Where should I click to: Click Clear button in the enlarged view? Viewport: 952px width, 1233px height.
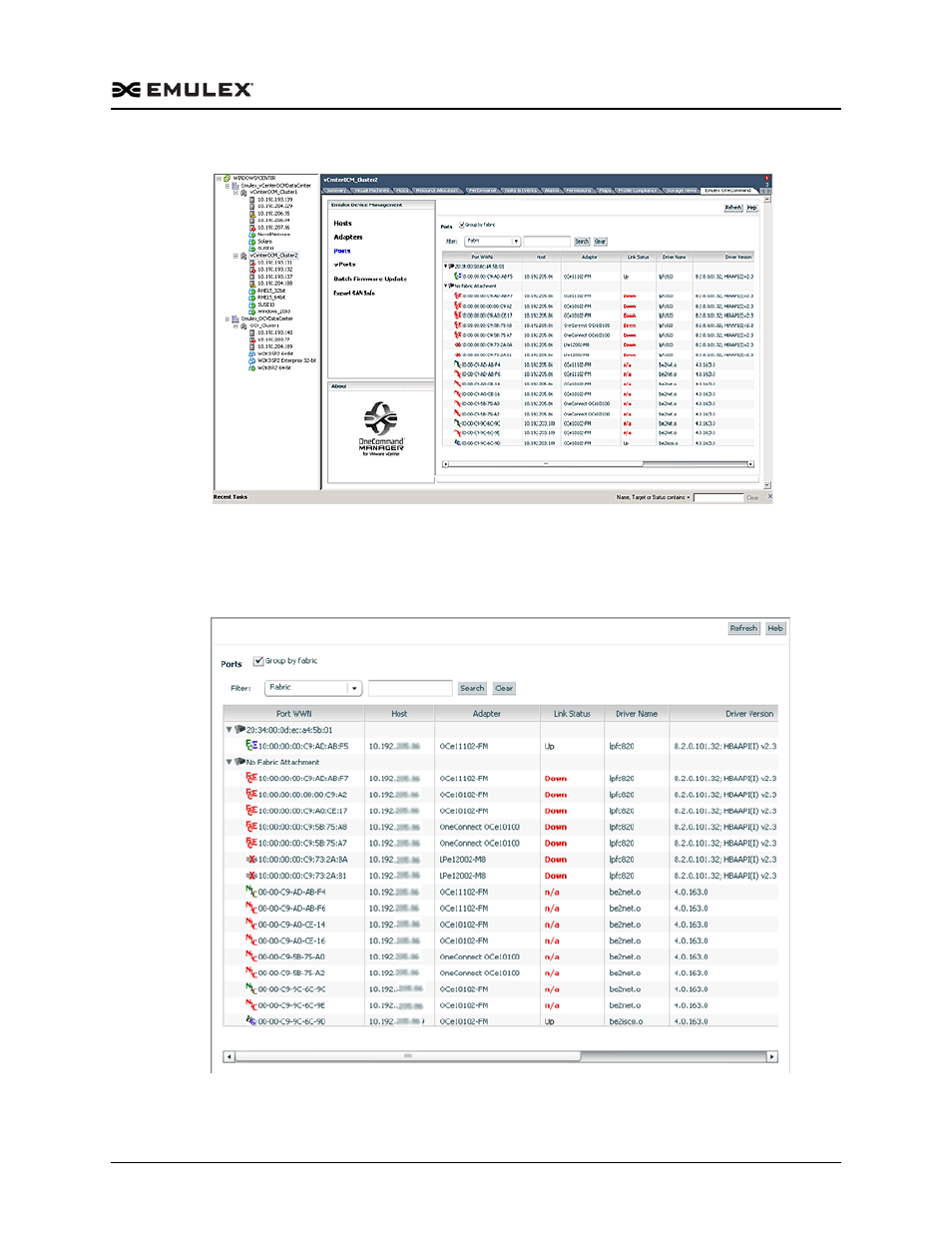pyautogui.click(x=504, y=688)
